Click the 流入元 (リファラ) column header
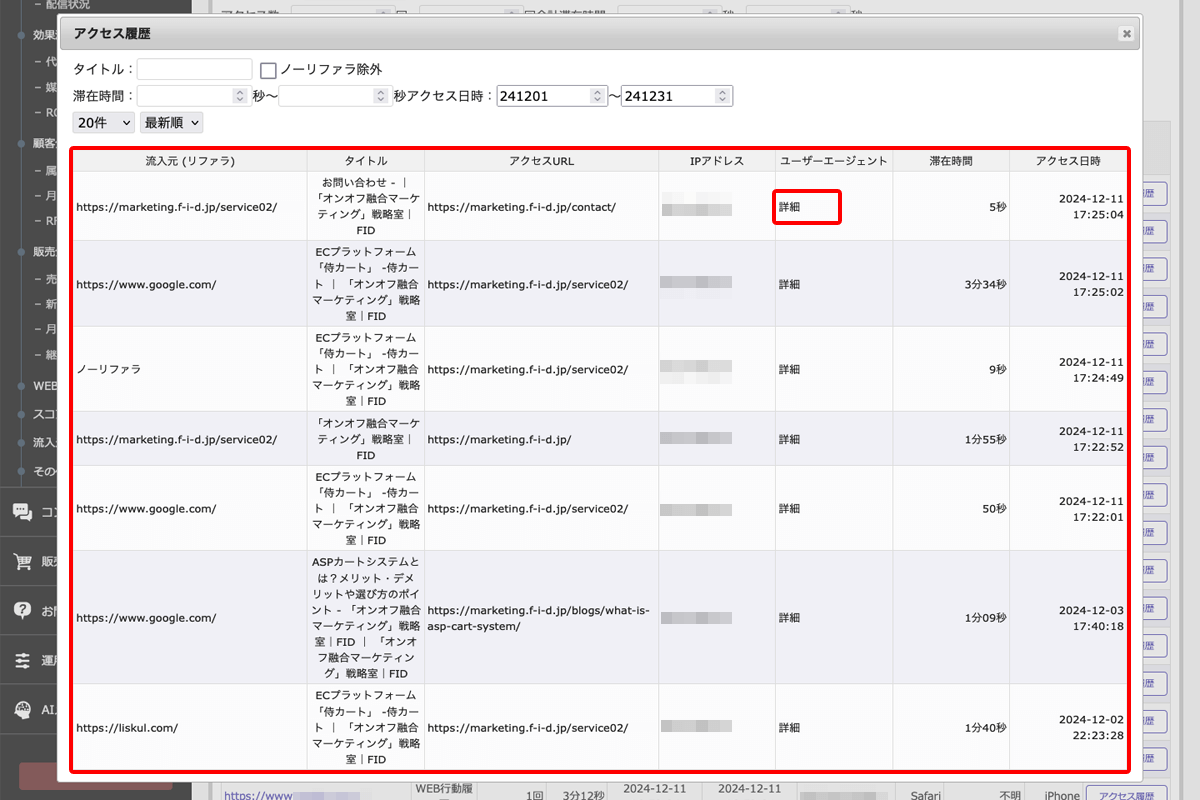1200x800 pixels. pos(190,161)
